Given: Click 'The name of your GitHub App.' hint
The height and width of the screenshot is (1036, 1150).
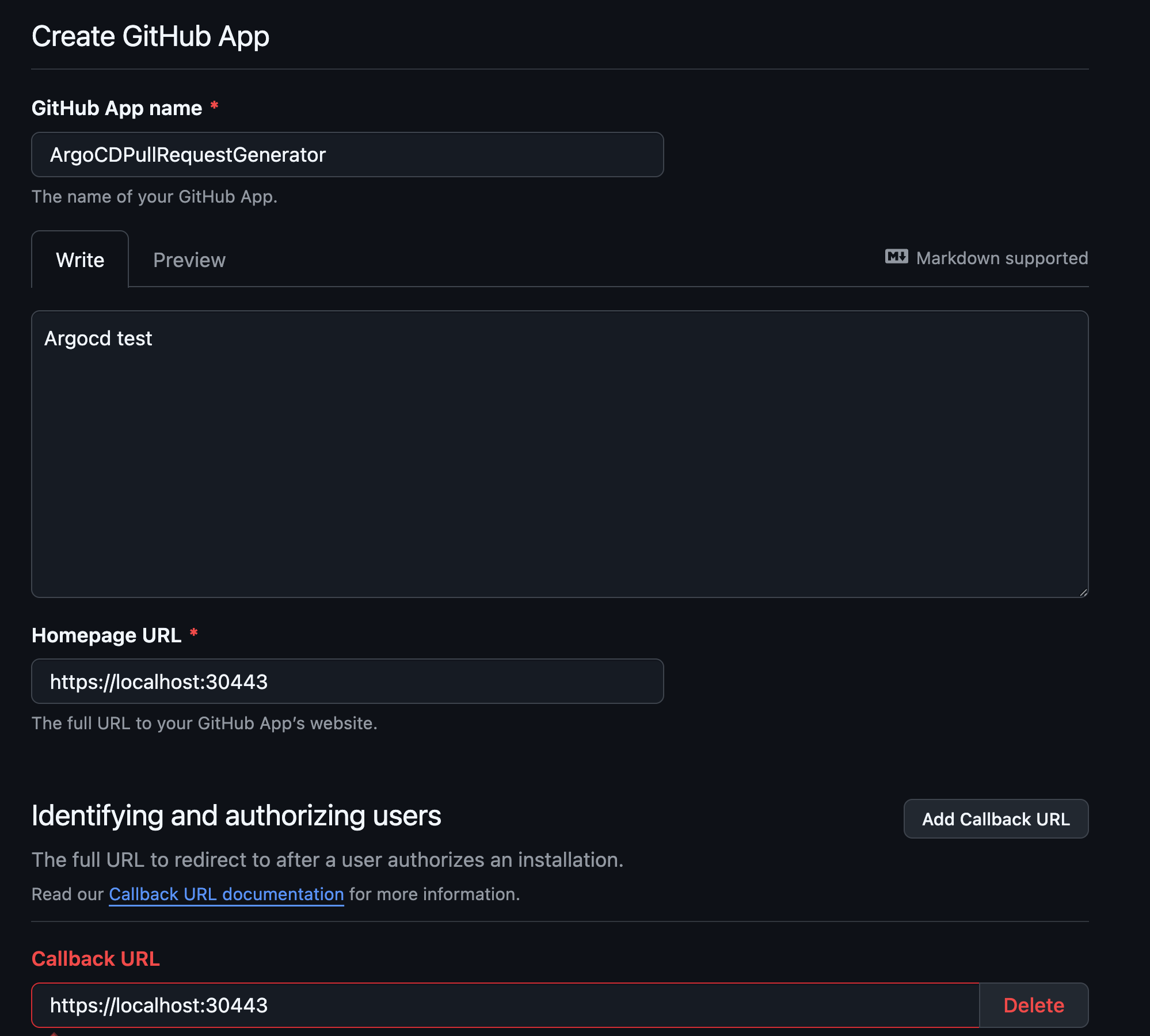Looking at the screenshot, I should (155, 197).
